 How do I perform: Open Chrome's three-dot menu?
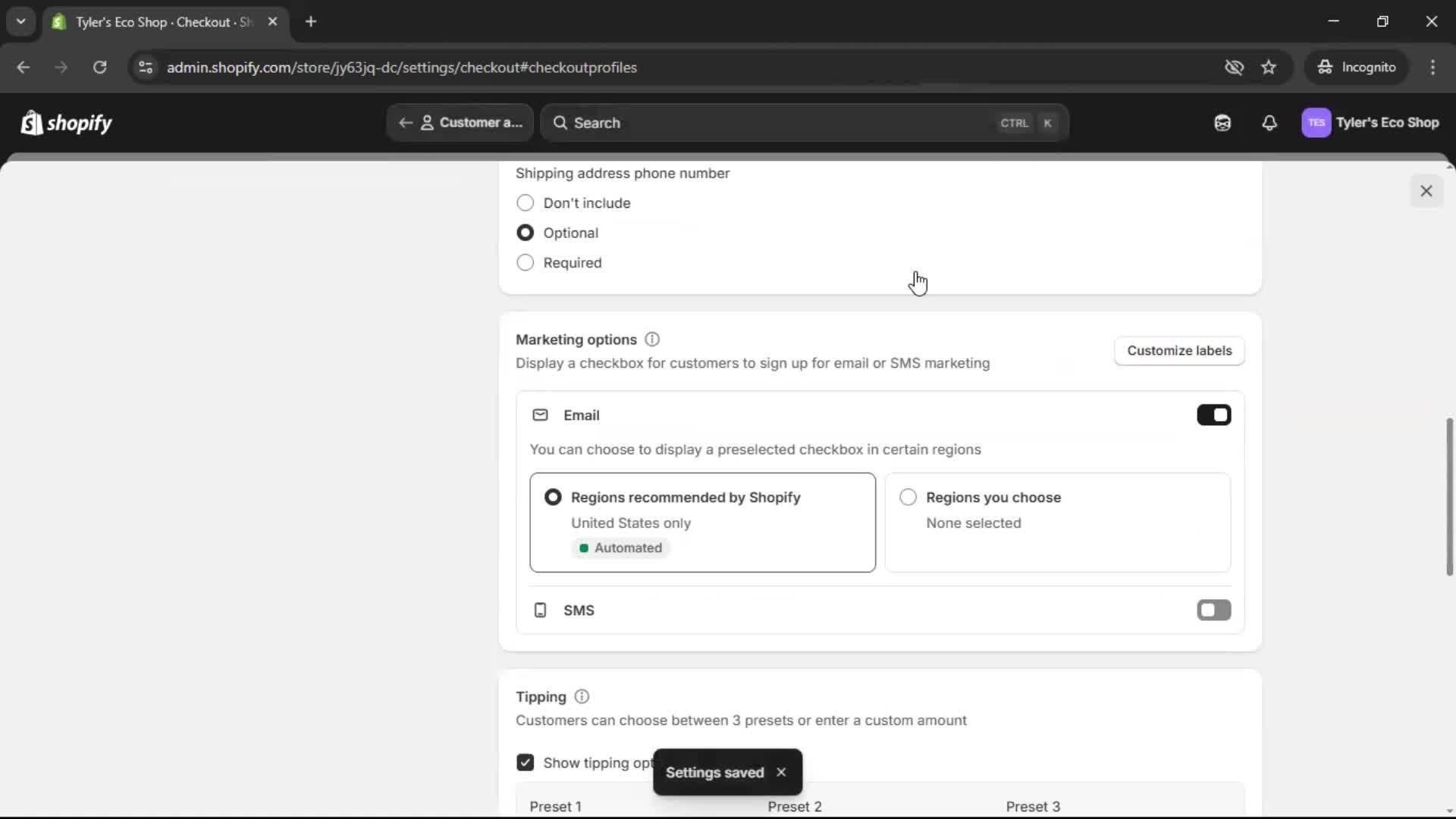pos(1433,67)
